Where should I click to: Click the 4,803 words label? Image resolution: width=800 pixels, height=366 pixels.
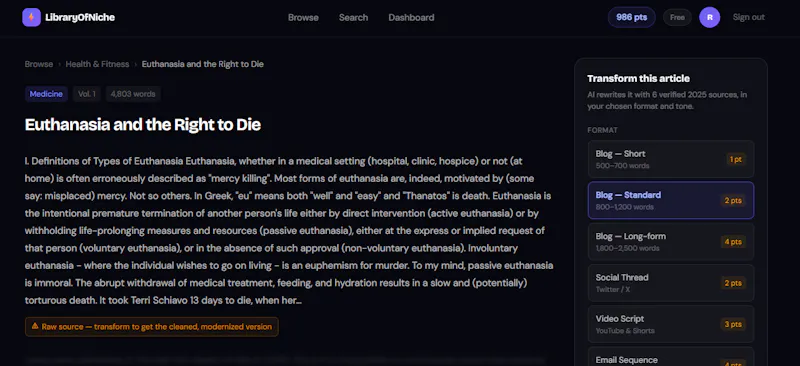point(133,94)
